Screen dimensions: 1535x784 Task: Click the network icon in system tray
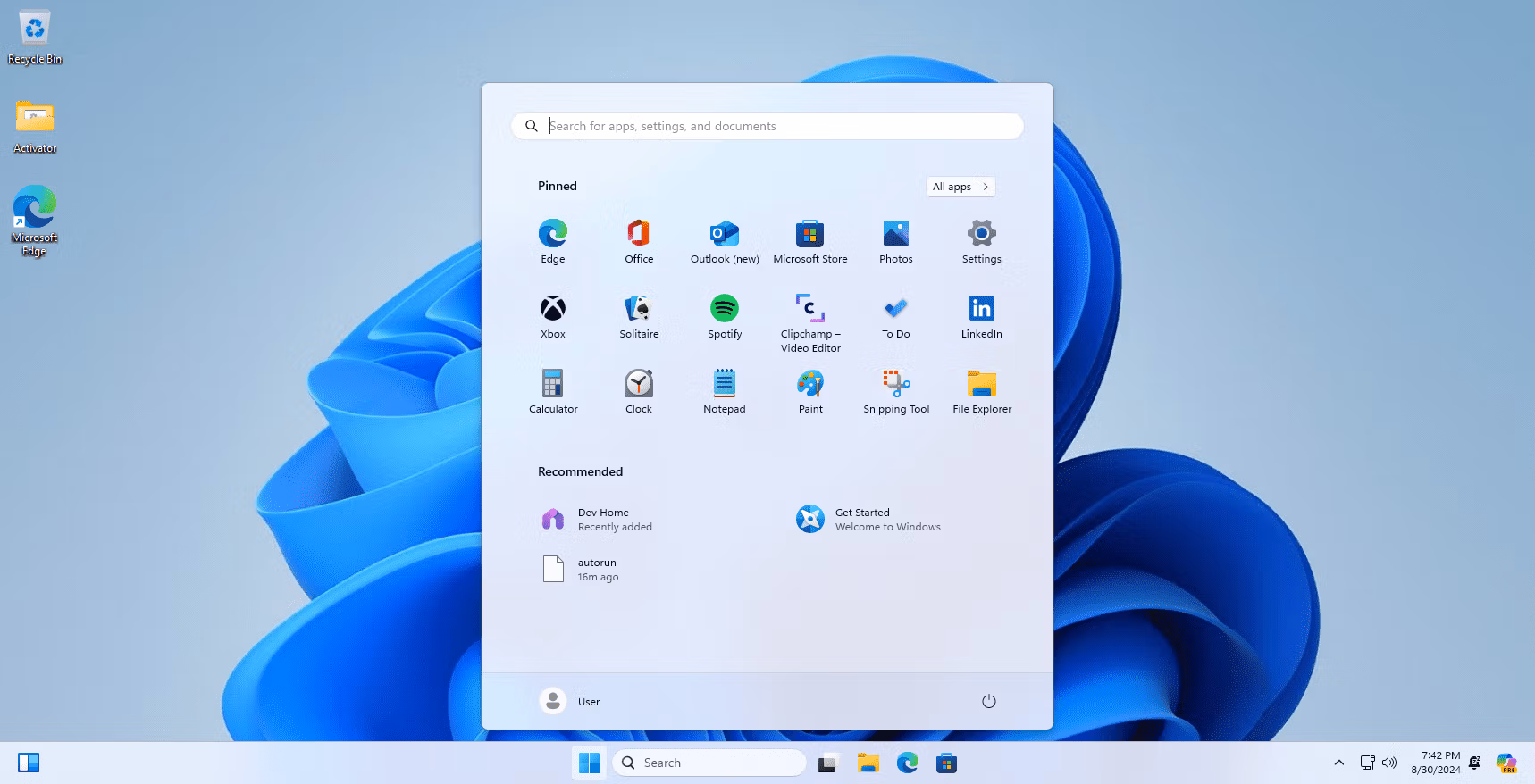coord(1367,763)
